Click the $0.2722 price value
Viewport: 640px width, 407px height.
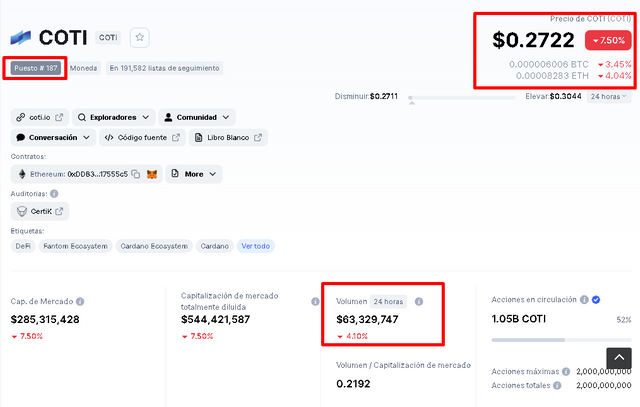pos(533,40)
